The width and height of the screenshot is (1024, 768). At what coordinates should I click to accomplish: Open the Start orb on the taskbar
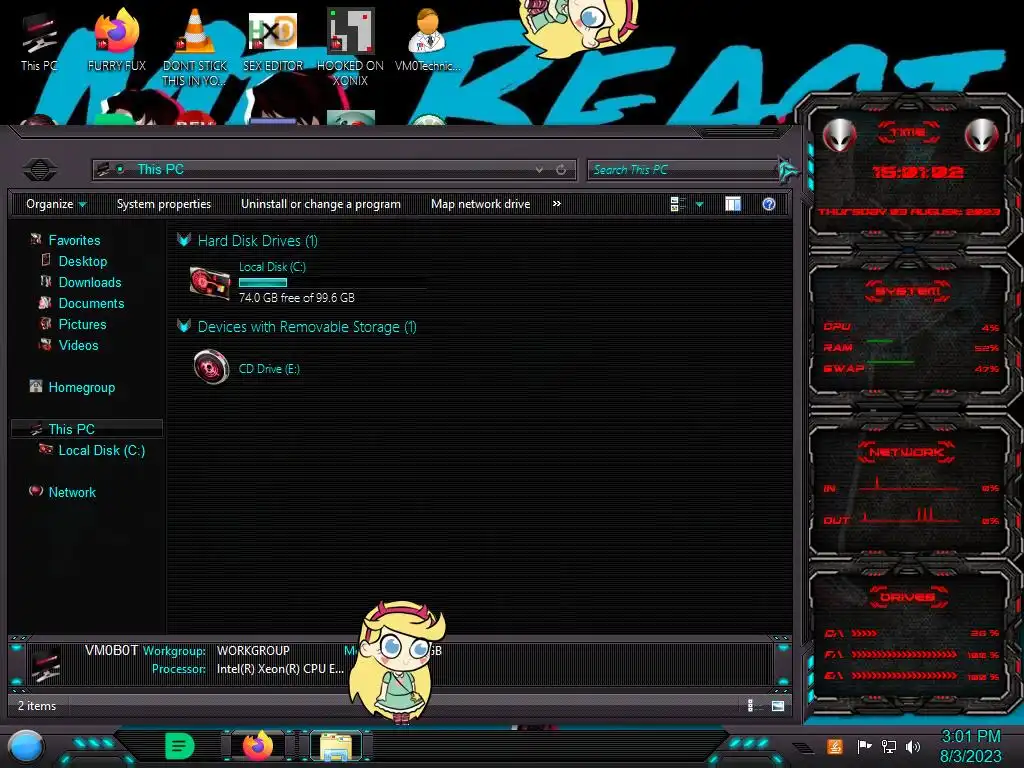[25, 746]
